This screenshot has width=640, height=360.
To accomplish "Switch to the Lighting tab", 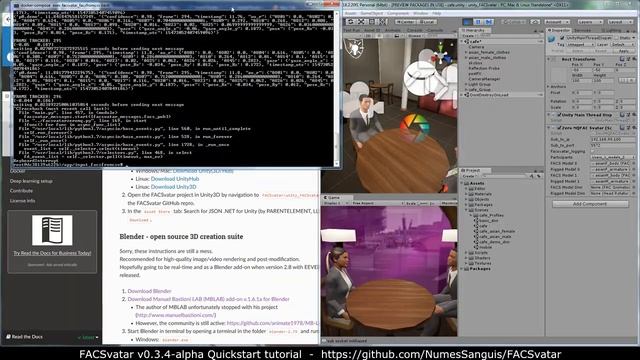I will tap(613, 30).
